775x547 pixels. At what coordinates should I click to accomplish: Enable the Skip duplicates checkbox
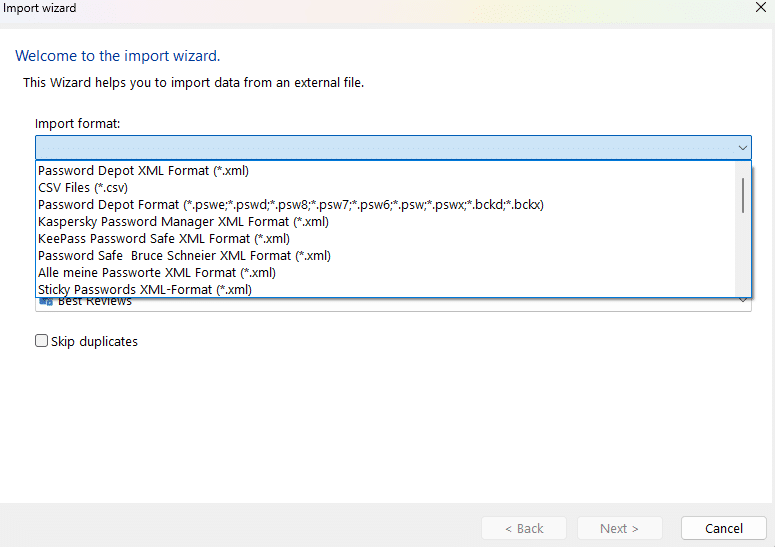(42, 341)
